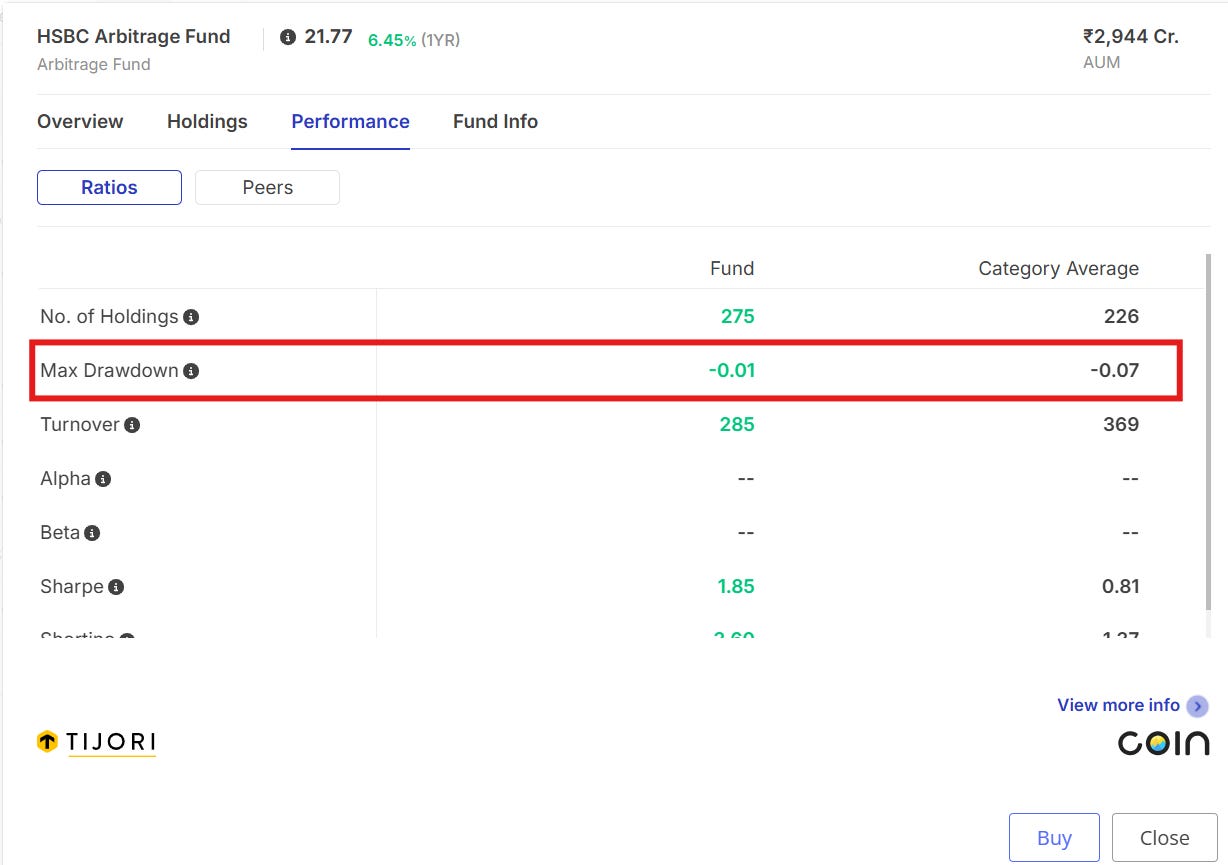Open the Overview tab
1228x865 pixels.
coord(80,122)
